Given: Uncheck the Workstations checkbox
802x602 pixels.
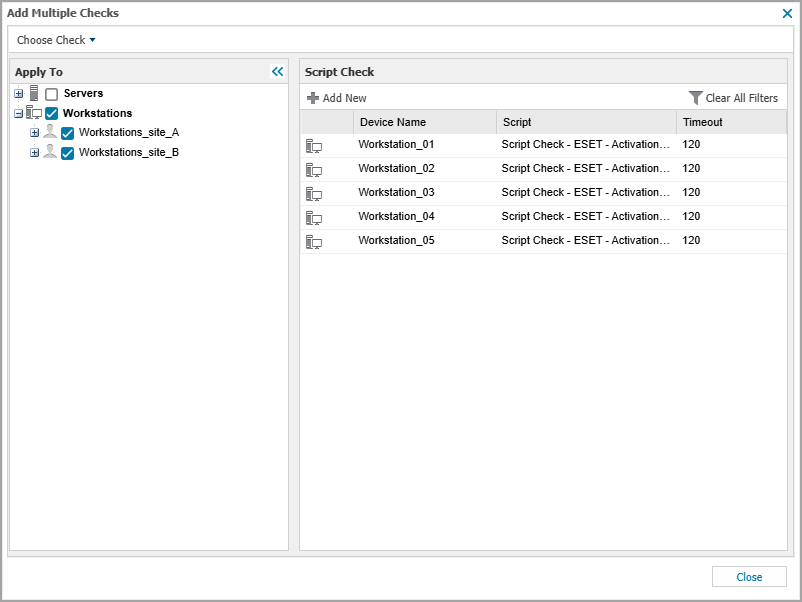Looking at the screenshot, I should (52, 114).
